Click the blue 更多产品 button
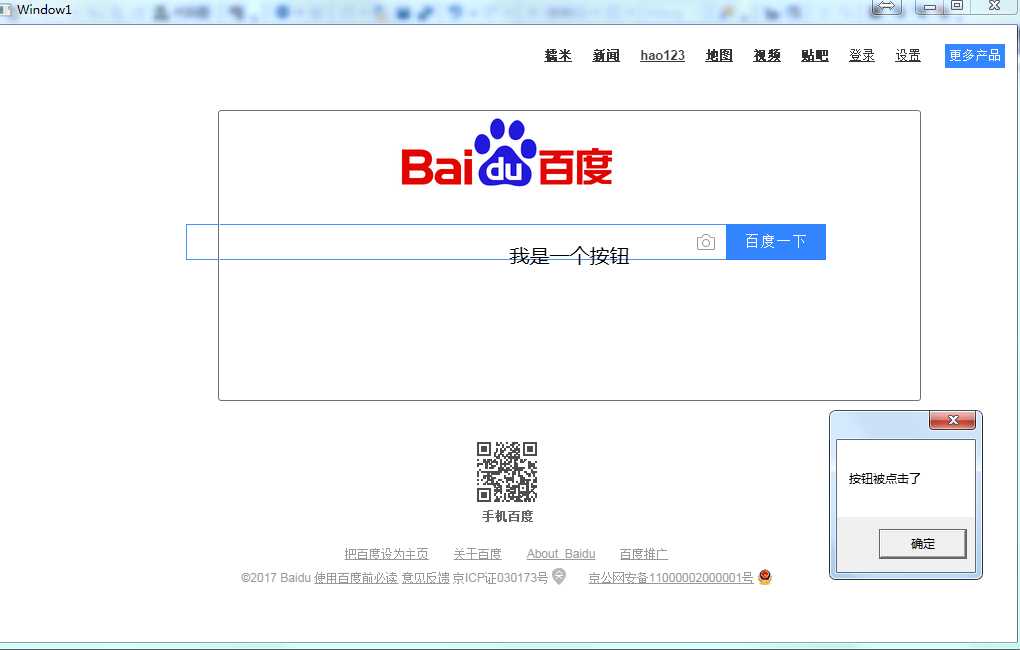 974,55
